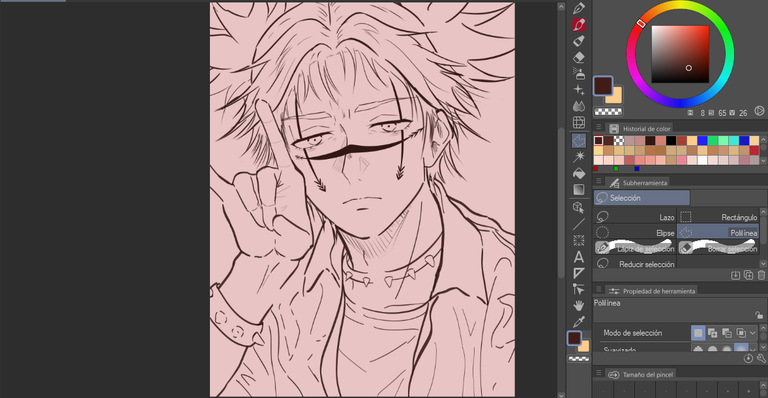Choose the Lazo sub tool
The width and height of the screenshot is (768, 398).
[635, 217]
